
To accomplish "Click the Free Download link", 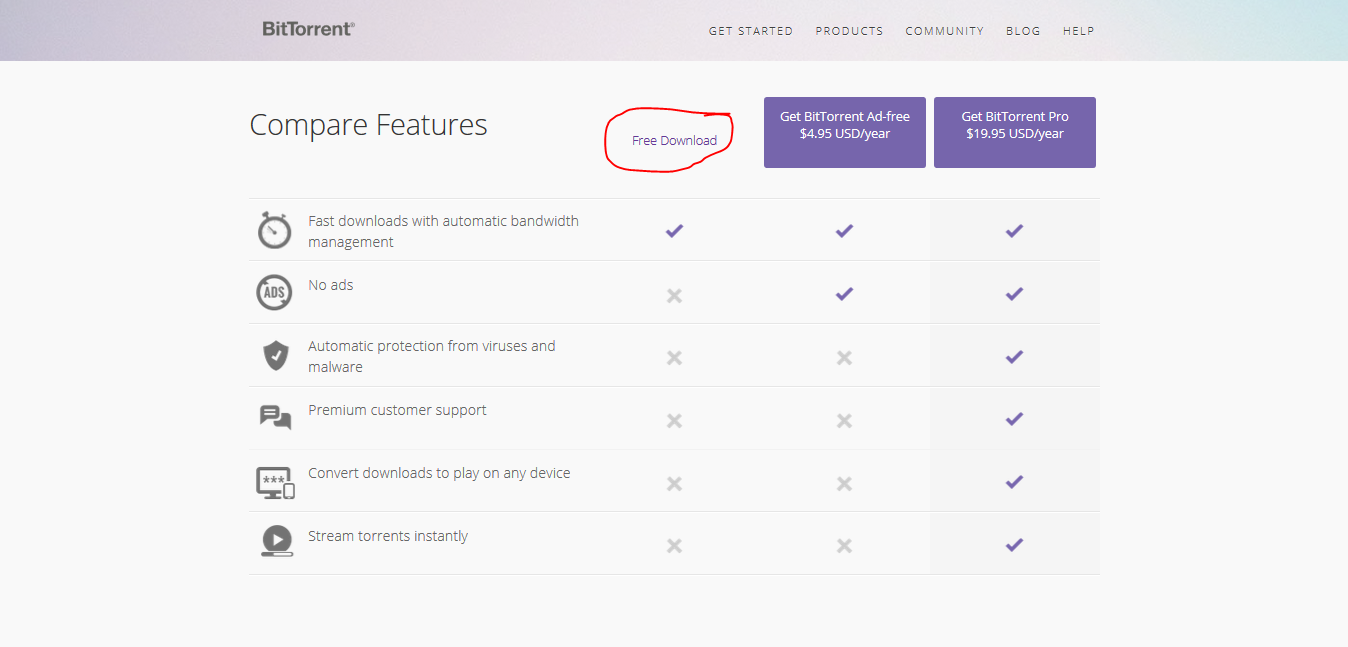I will (x=674, y=141).
